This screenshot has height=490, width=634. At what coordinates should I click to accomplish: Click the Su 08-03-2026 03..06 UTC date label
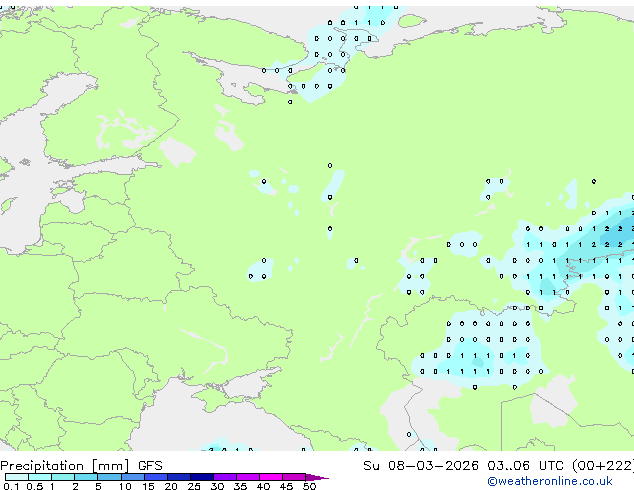point(463,466)
